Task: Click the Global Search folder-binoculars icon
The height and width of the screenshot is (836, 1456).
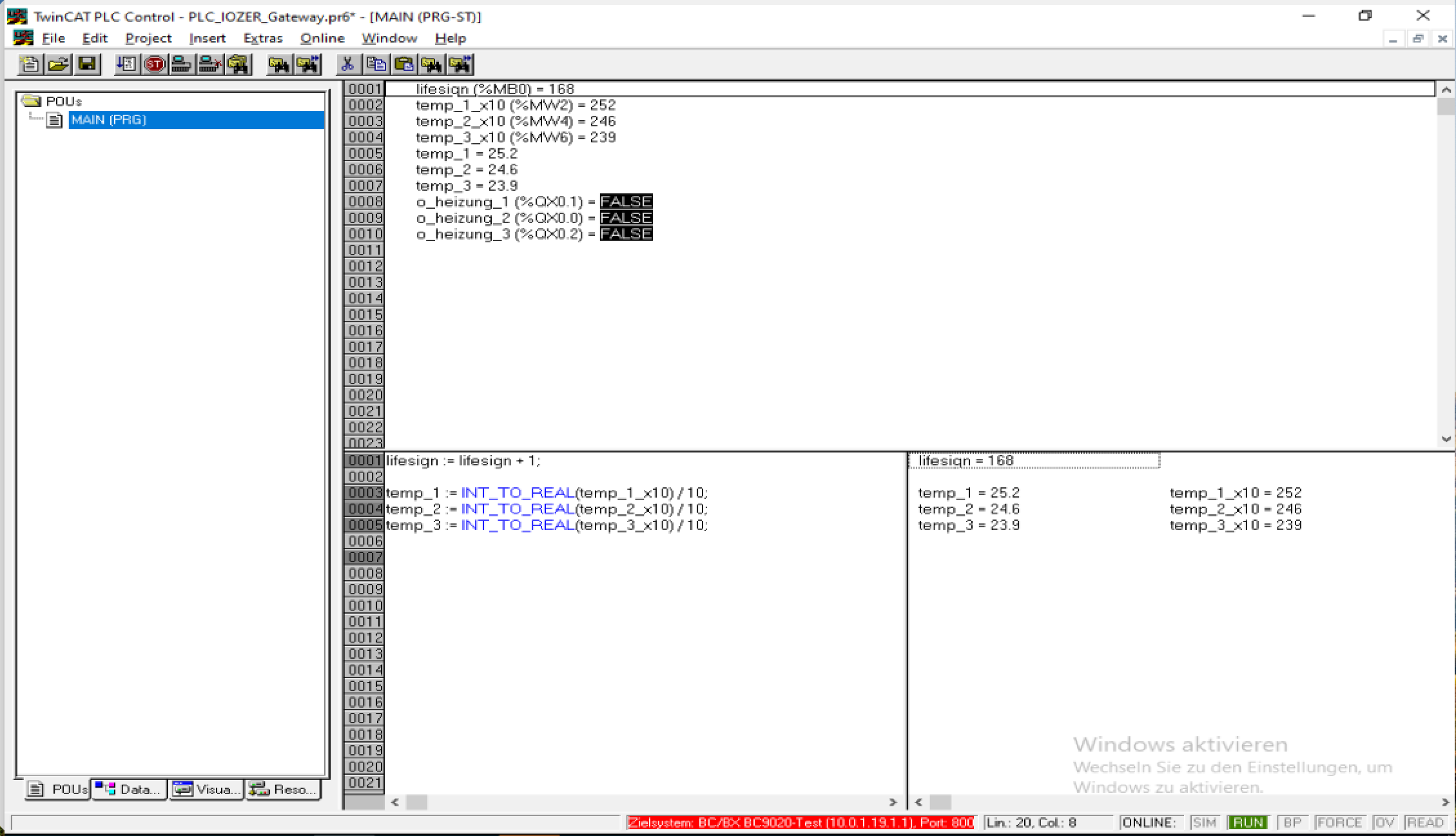Action: (x=238, y=64)
